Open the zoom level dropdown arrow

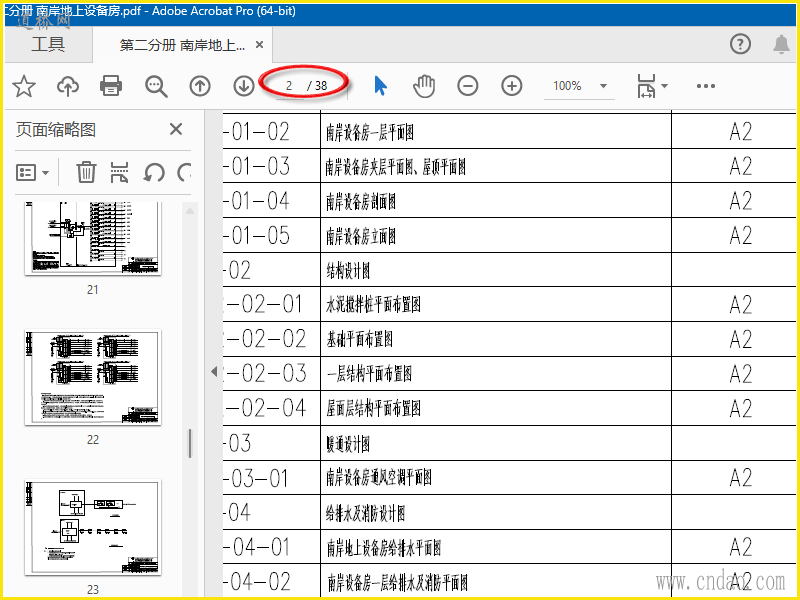[x=603, y=86]
